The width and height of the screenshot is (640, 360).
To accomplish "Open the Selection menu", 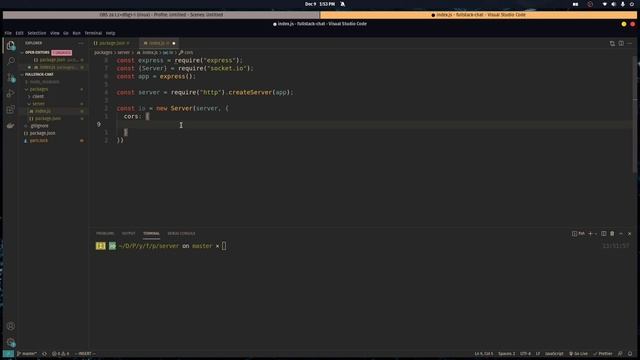I will 37,33.
